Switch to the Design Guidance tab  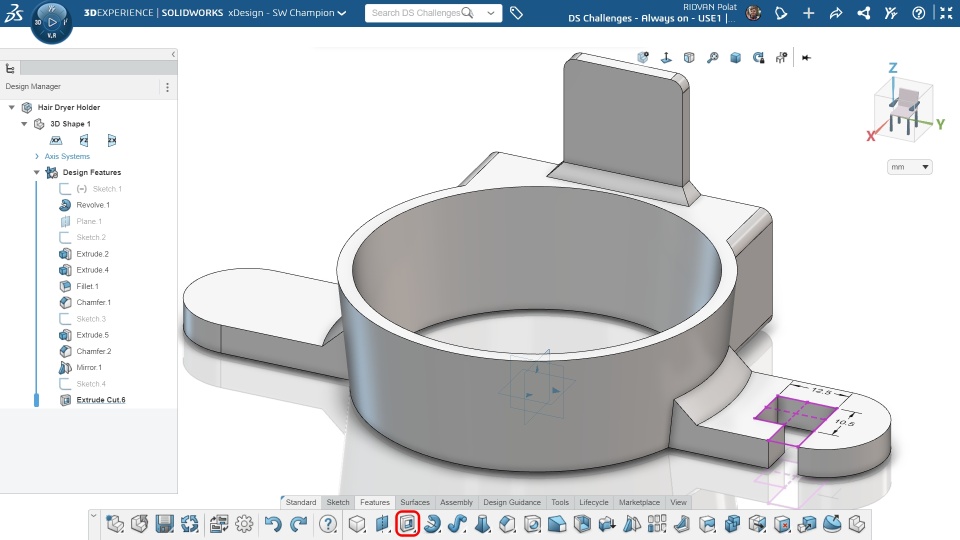(x=512, y=502)
